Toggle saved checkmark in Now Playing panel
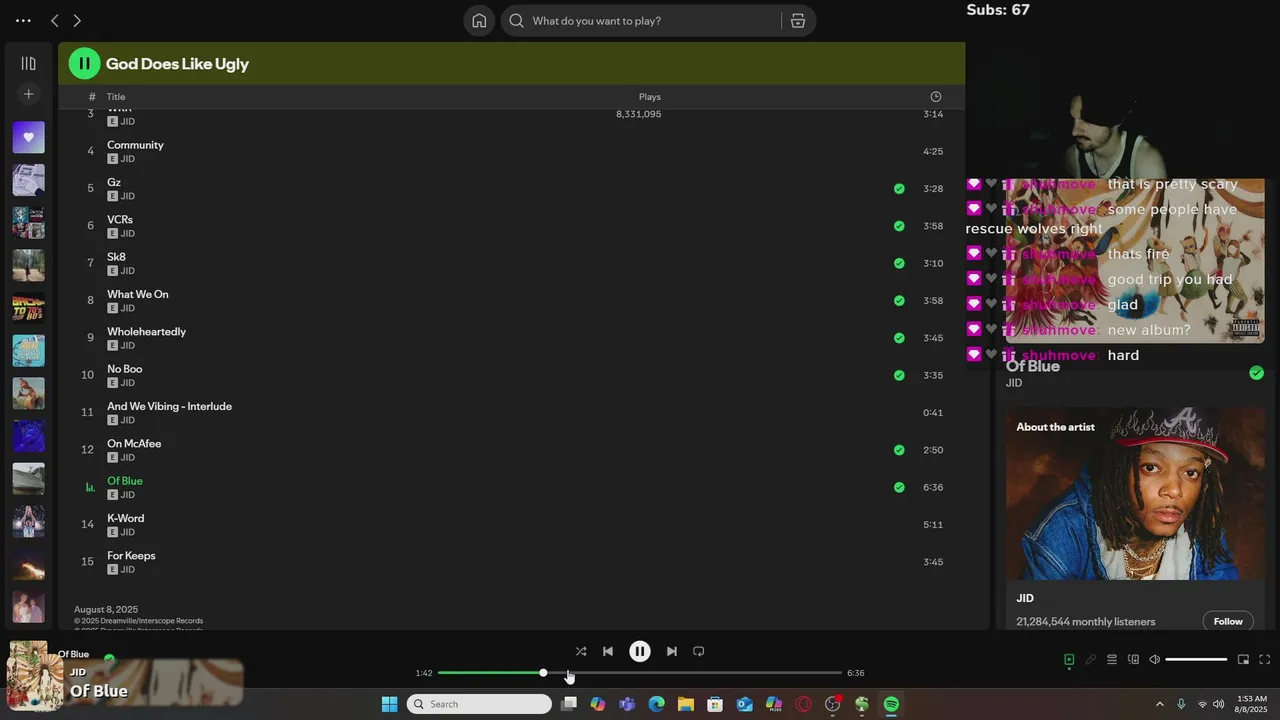This screenshot has width=1280, height=720. (1256, 373)
